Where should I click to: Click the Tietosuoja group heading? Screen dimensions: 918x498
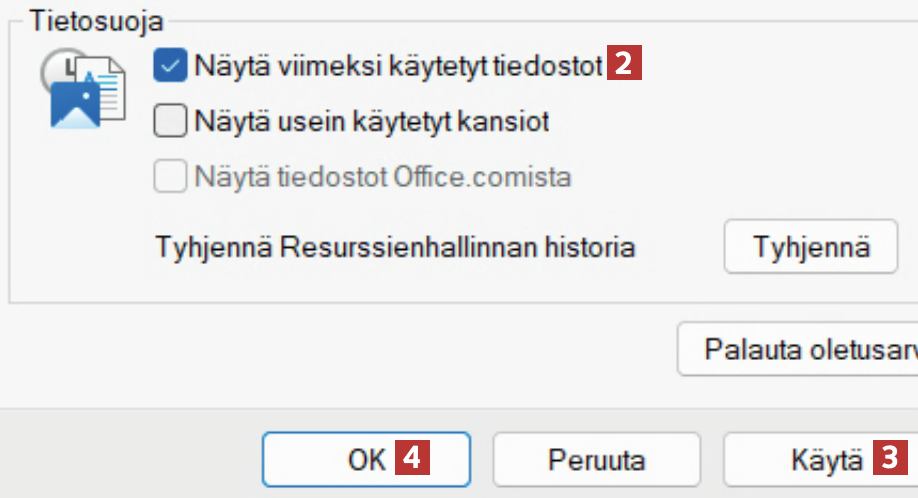tap(86, 18)
